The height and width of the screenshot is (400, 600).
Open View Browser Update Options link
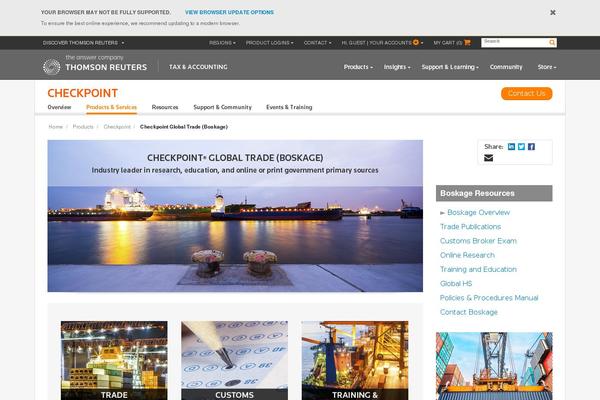(229, 12)
